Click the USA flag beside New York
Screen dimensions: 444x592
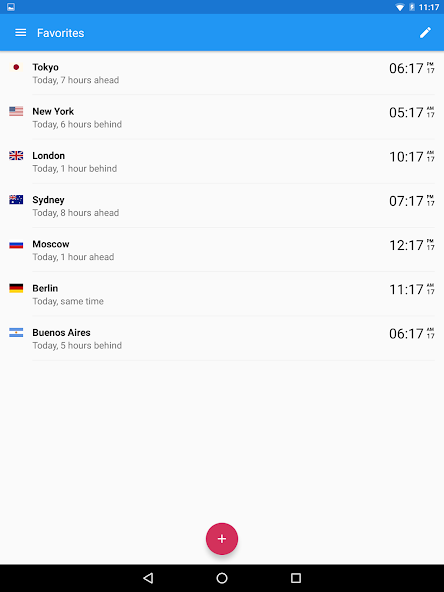(16, 111)
